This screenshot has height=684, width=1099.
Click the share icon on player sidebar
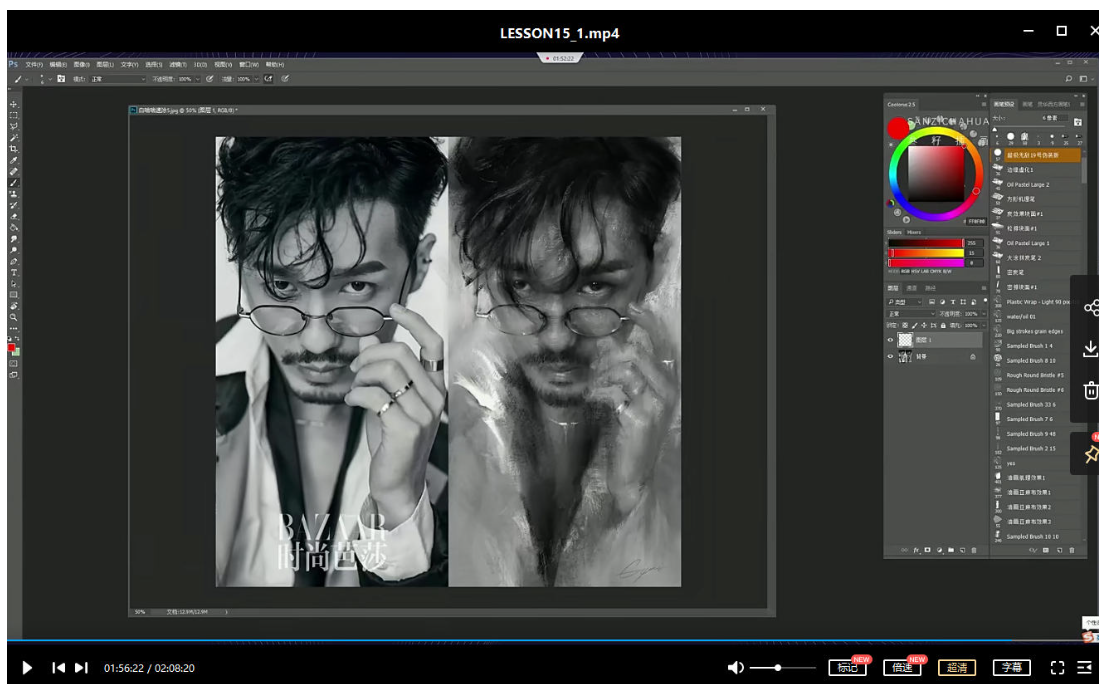[x=1091, y=308]
